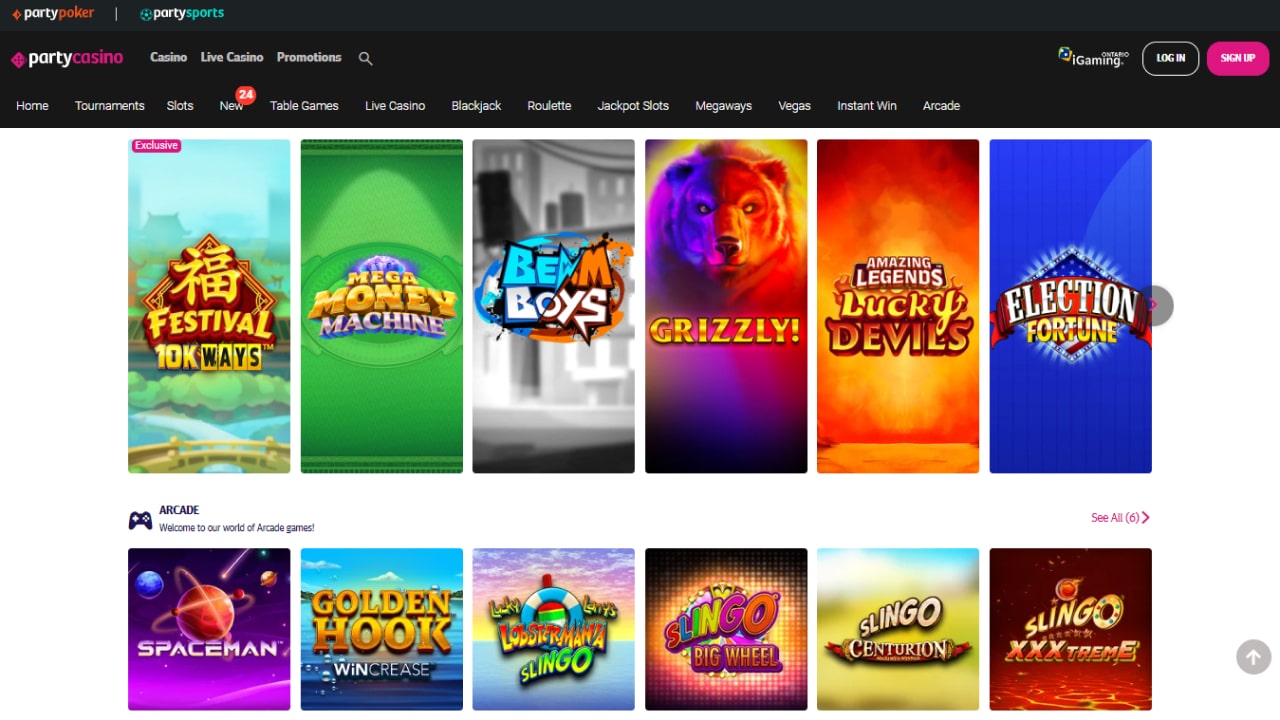
Task: Select Casino in the top navigation
Action: click(168, 57)
